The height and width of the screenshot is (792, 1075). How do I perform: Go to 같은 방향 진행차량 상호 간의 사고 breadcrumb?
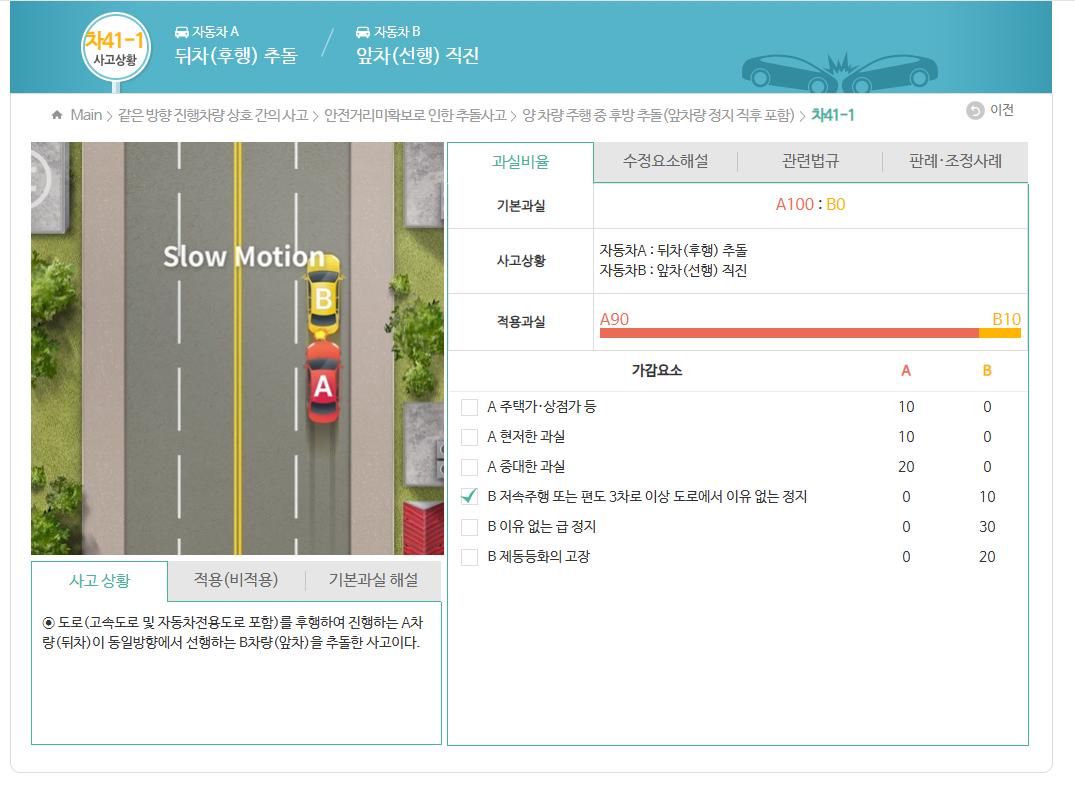pyautogui.click(x=213, y=115)
